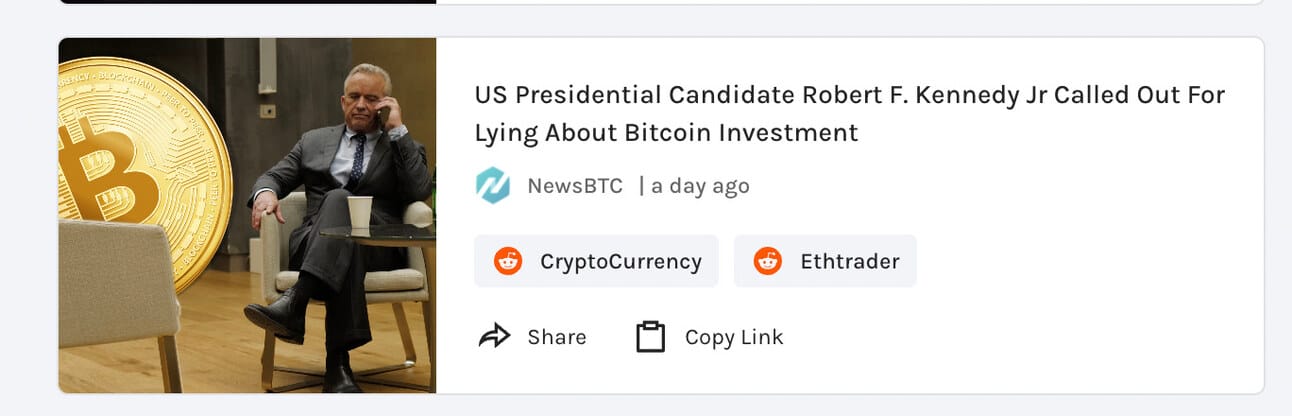Image resolution: width=1292 pixels, height=416 pixels.
Task: Click "Lying About Bitcoin Investment" headline line
Action: coord(666,133)
